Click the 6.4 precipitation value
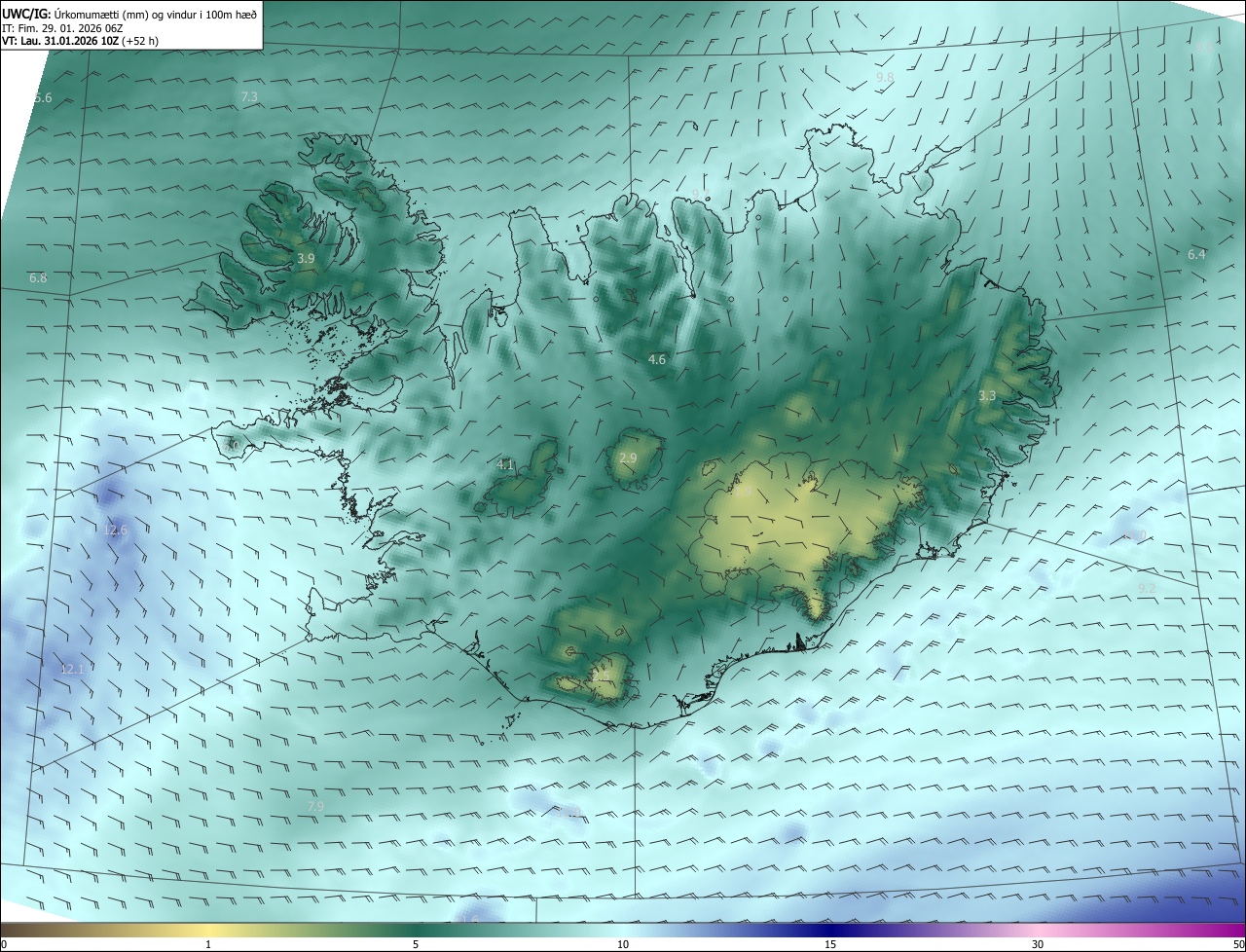 coord(1196,254)
